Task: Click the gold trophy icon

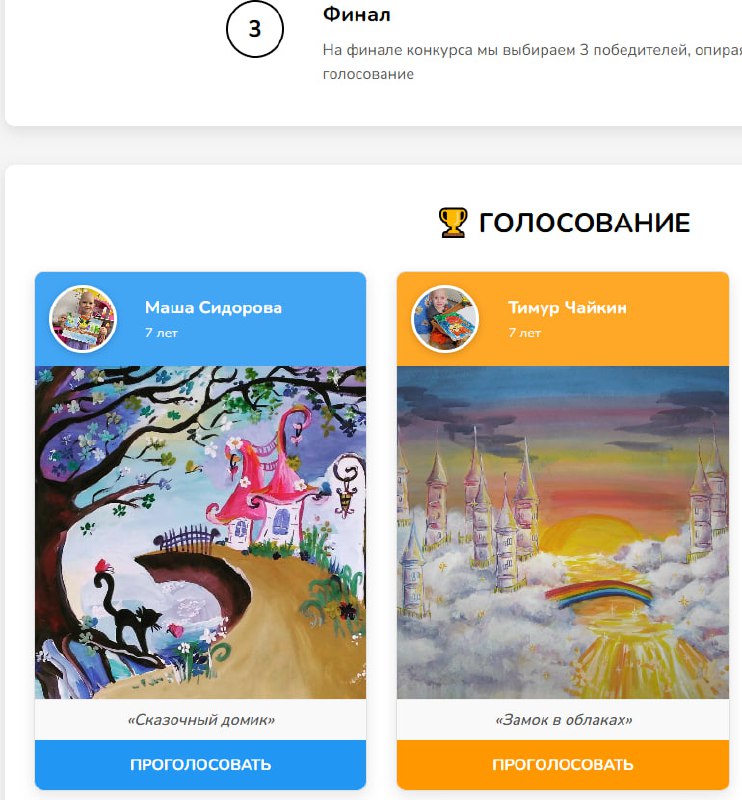Action: (x=453, y=222)
